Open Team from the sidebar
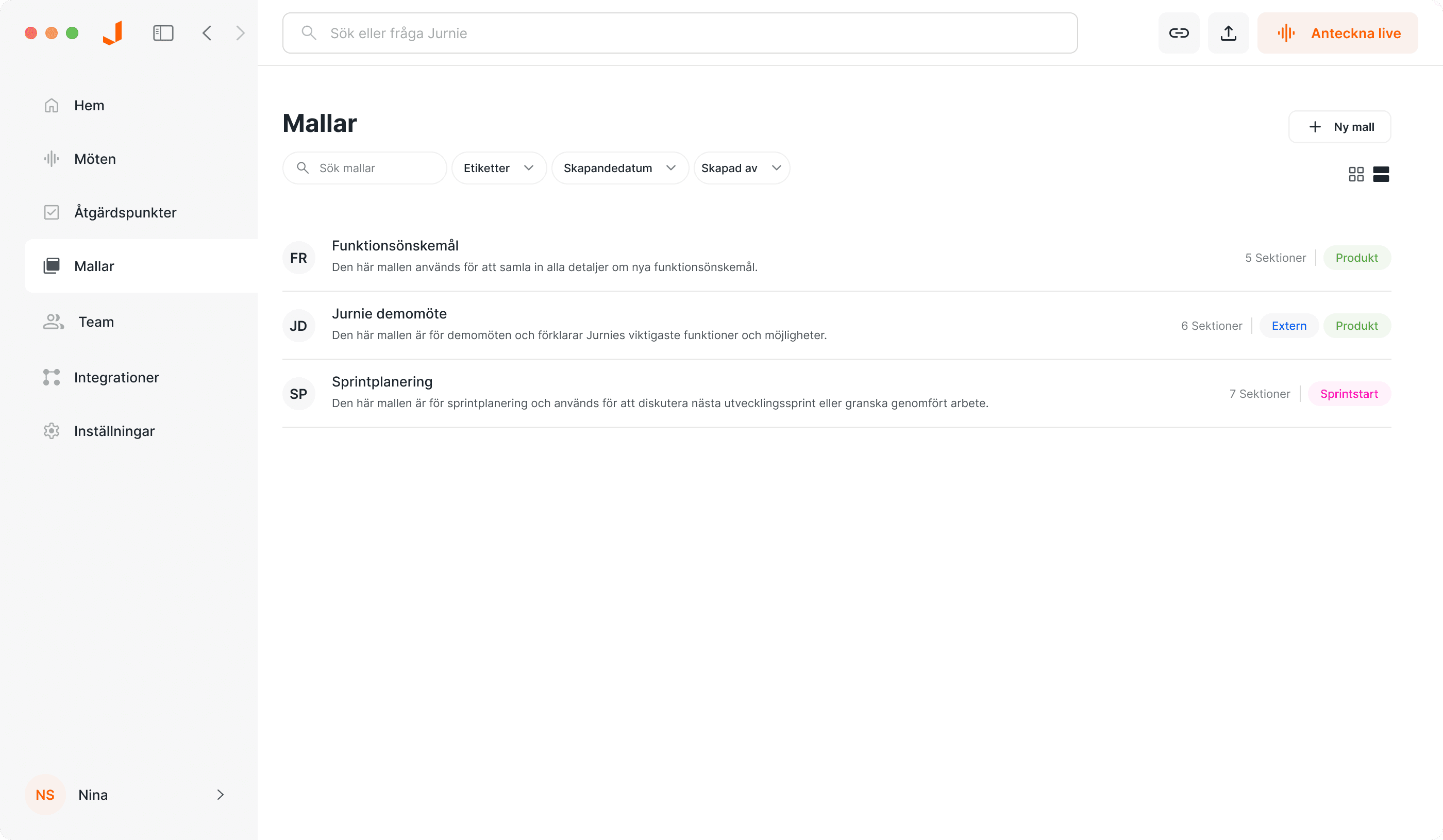Viewport: 1443px width, 840px height. point(96,321)
